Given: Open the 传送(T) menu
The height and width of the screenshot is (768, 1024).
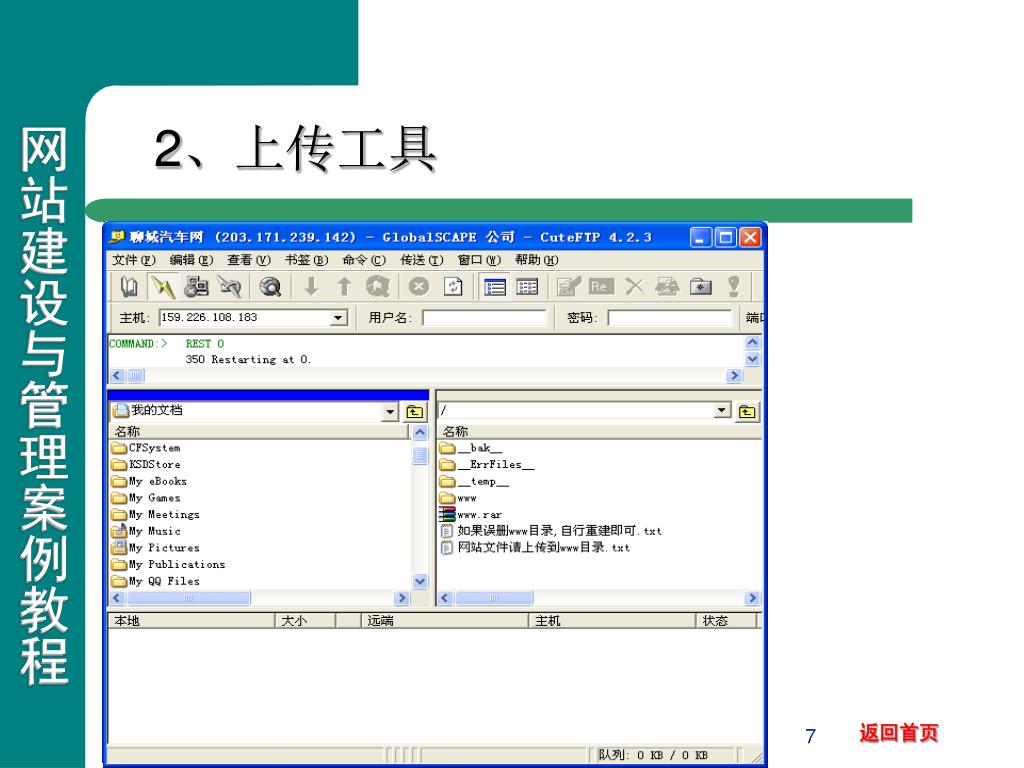Looking at the screenshot, I should tap(422, 260).
